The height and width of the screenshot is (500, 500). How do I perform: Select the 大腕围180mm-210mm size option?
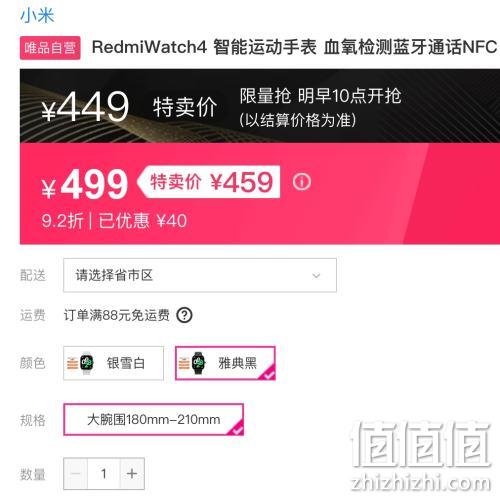[153, 420]
